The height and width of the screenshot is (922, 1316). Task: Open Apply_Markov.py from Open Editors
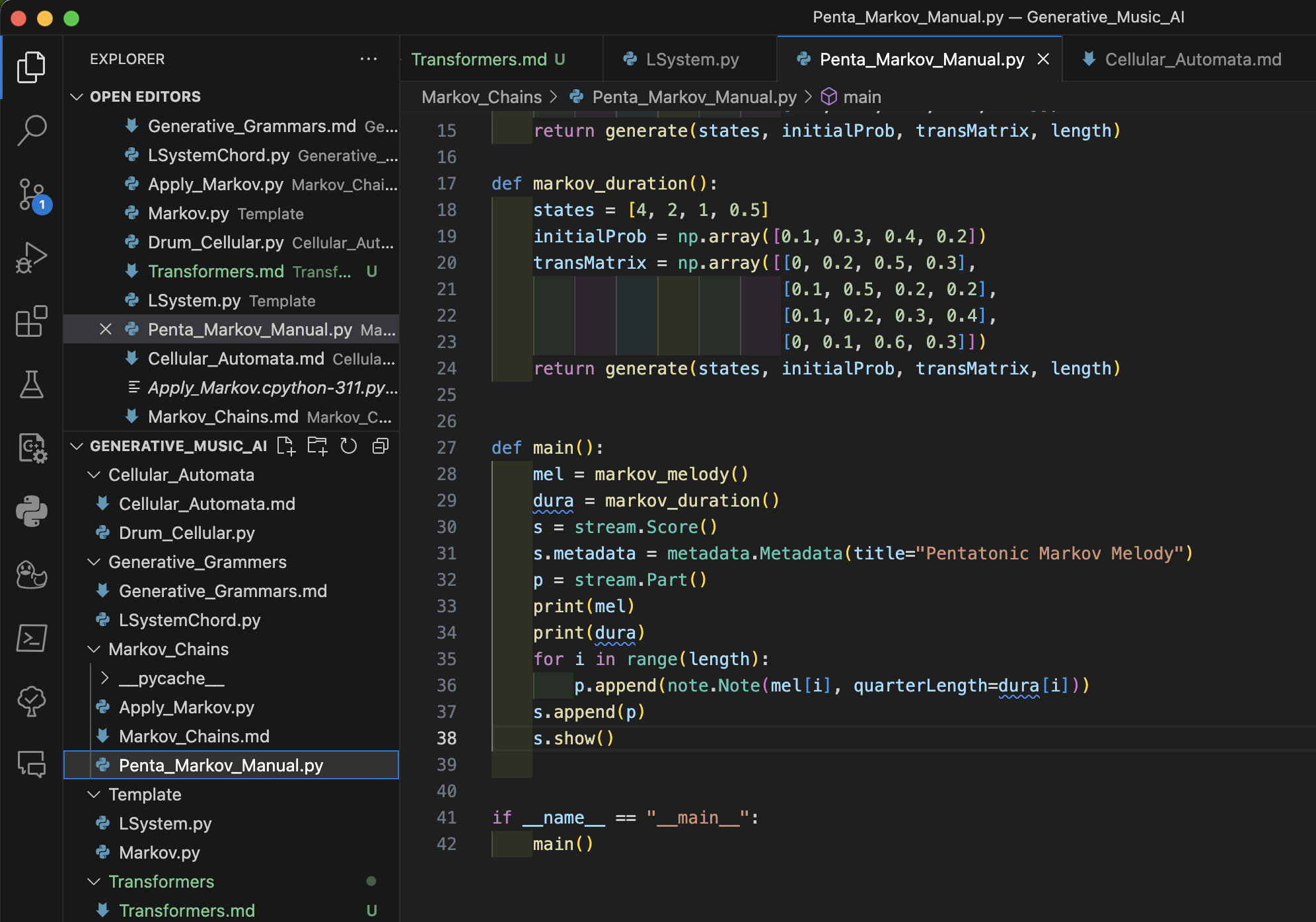pyautogui.click(x=231, y=184)
